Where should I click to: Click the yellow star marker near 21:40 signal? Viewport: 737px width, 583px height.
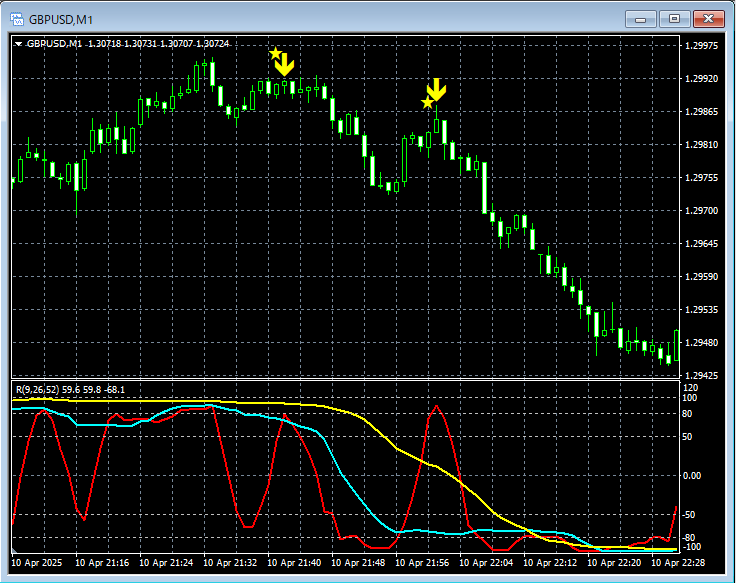(x=275, y=54)
